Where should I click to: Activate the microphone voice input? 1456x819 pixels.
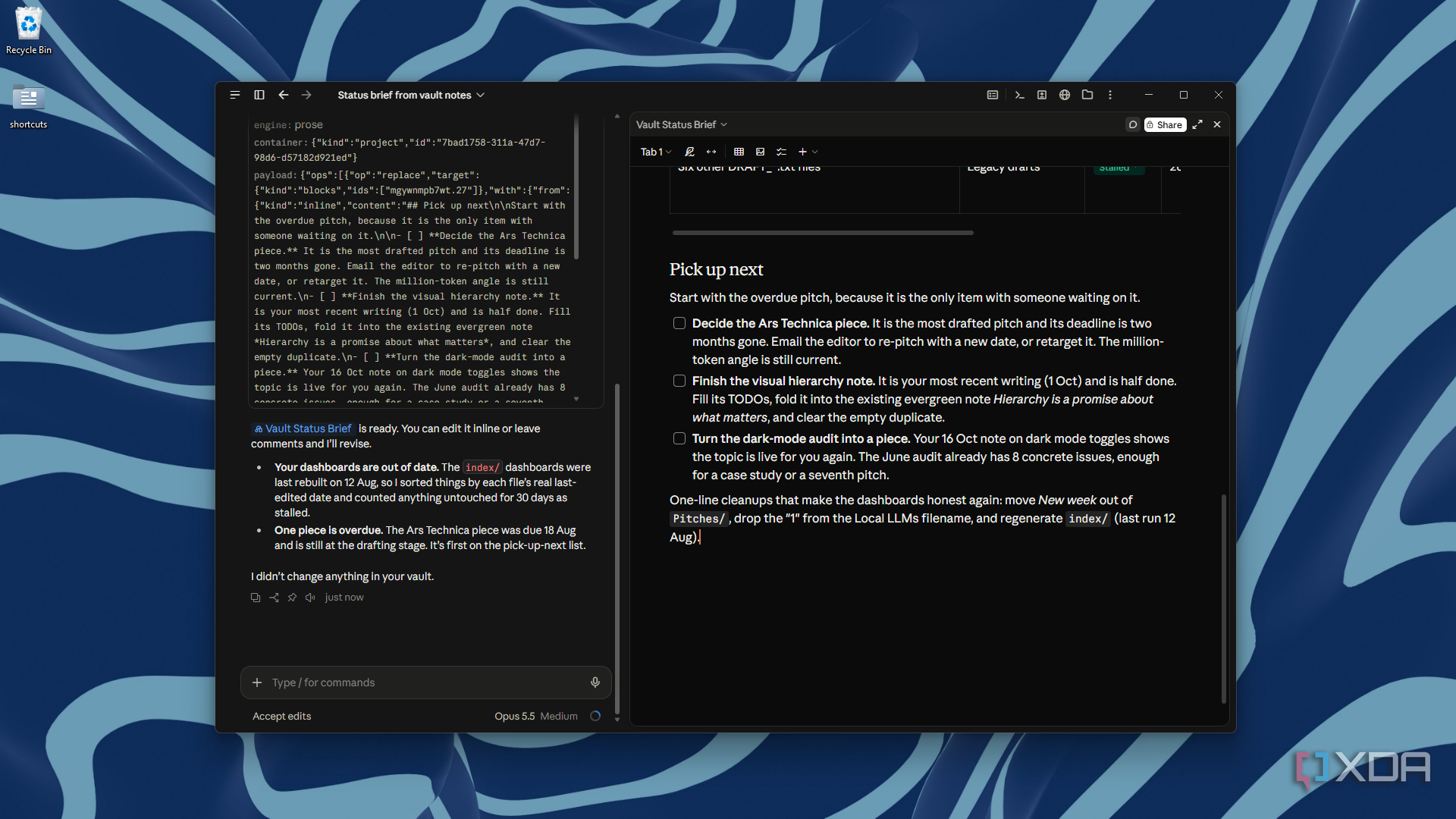tap(595, 682)
